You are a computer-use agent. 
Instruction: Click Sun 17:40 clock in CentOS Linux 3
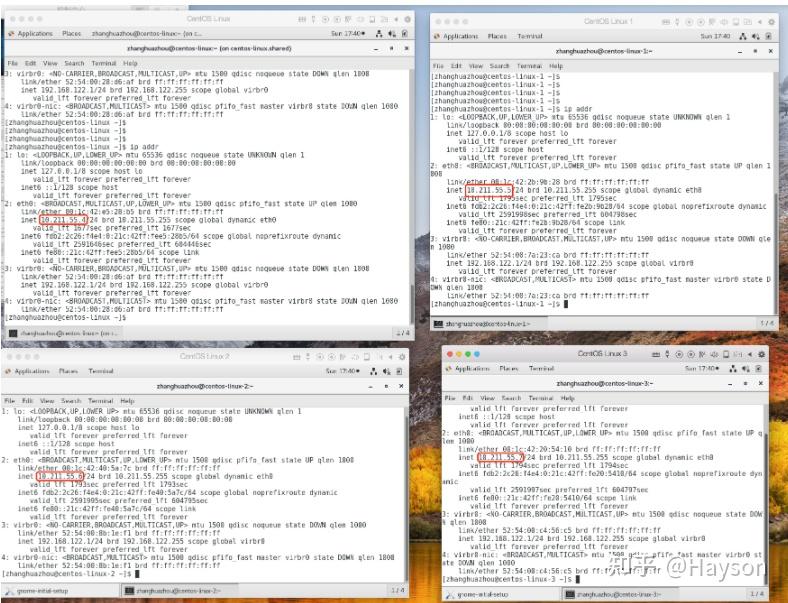click(702, 368)
